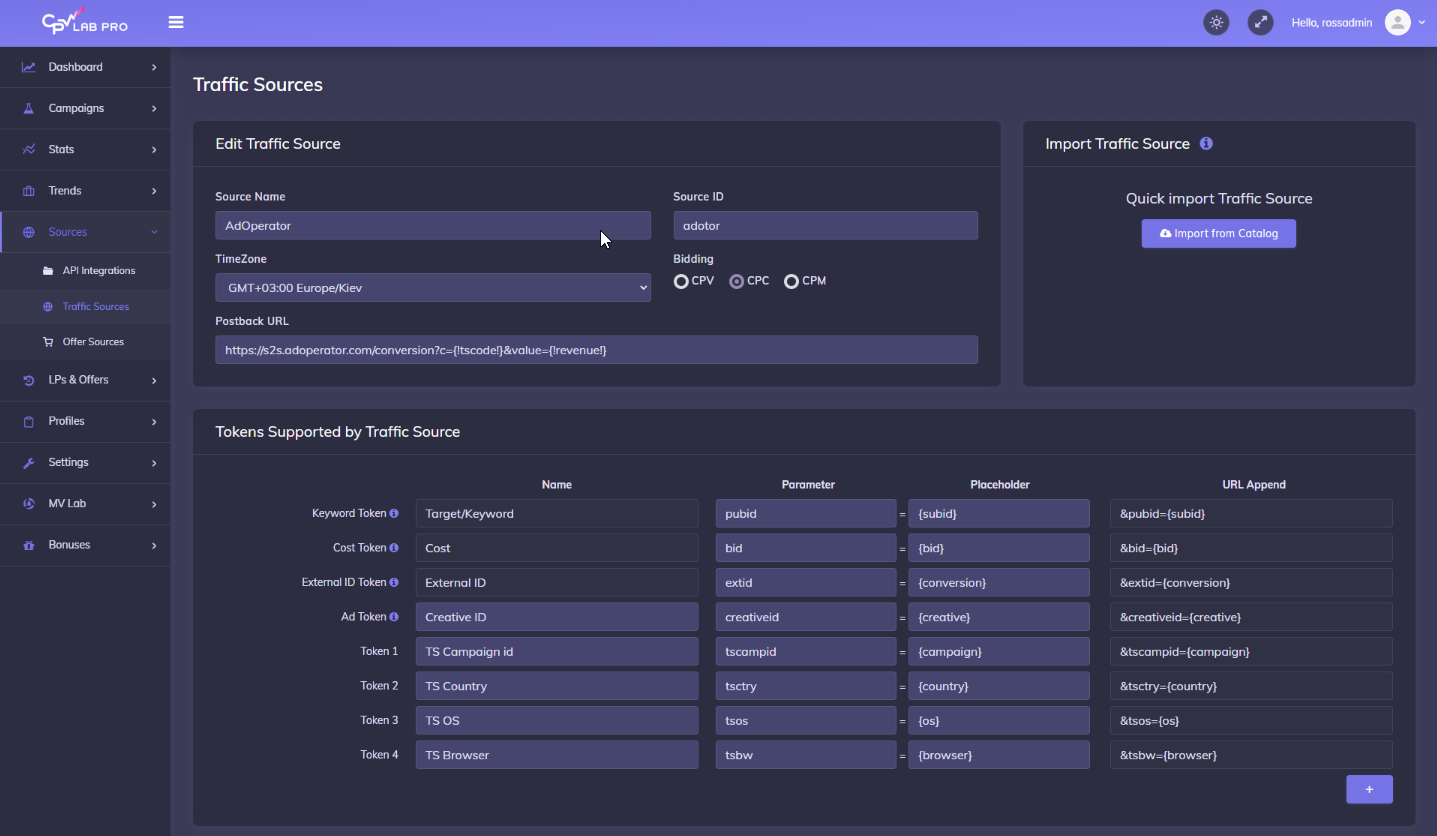1437x836 pixels.
Task: Choose the CPM bidding option
Action: [x=791, y=280]
